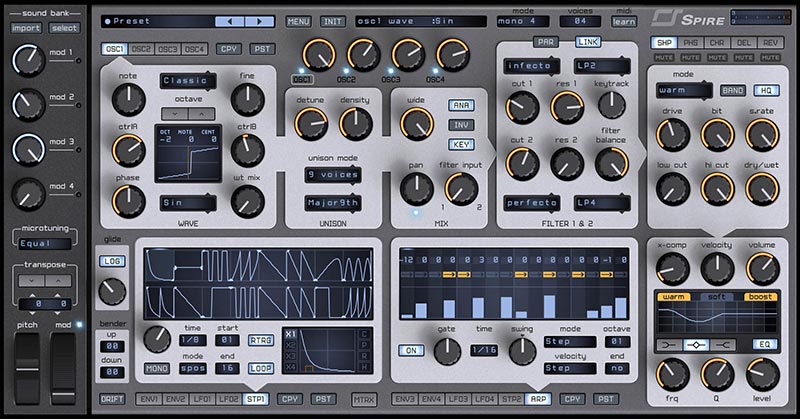Click the next preset right arrow

pyautogui.click(x=258, y=20)
